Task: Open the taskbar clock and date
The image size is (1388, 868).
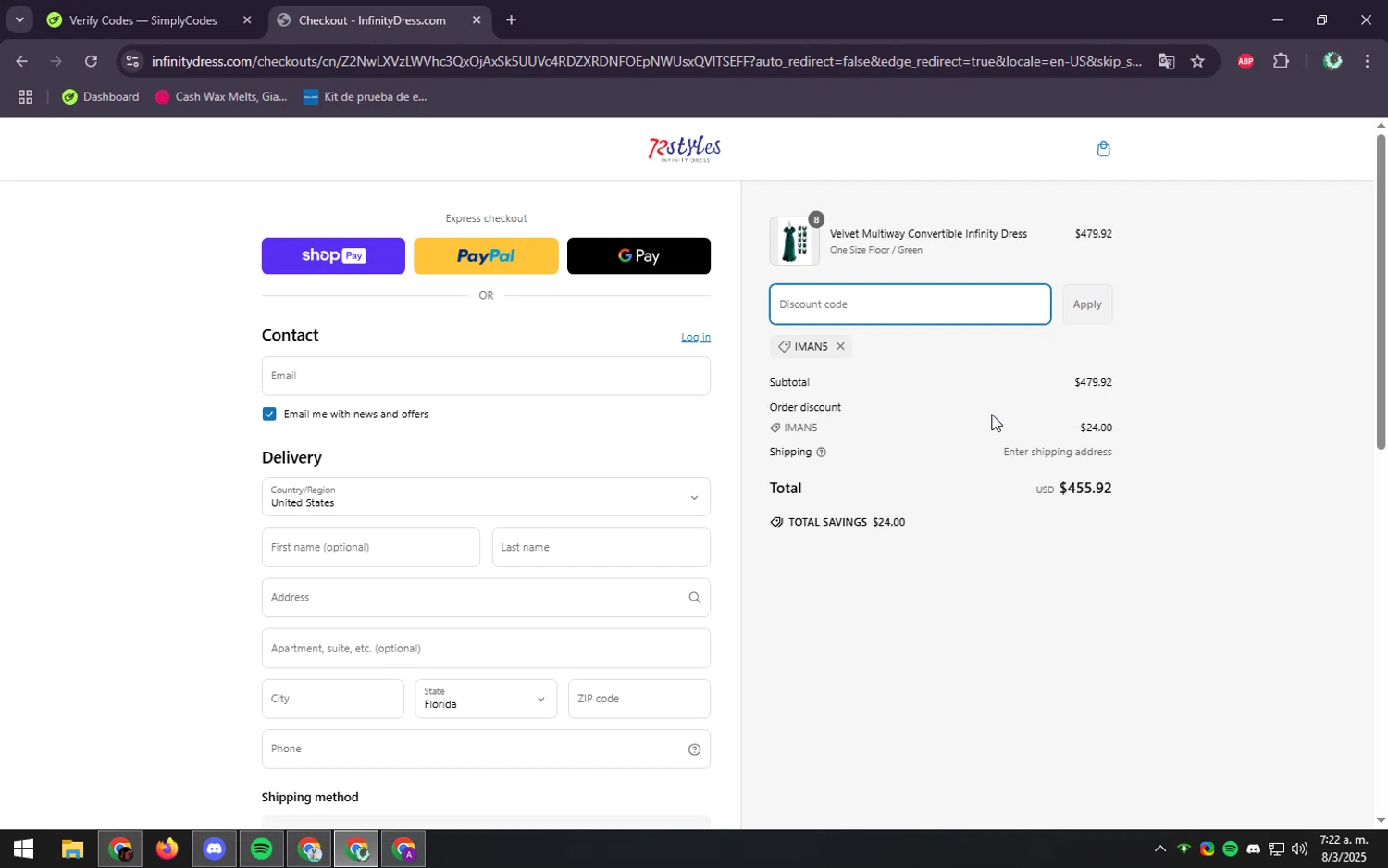Action: tap(1344, 849)
